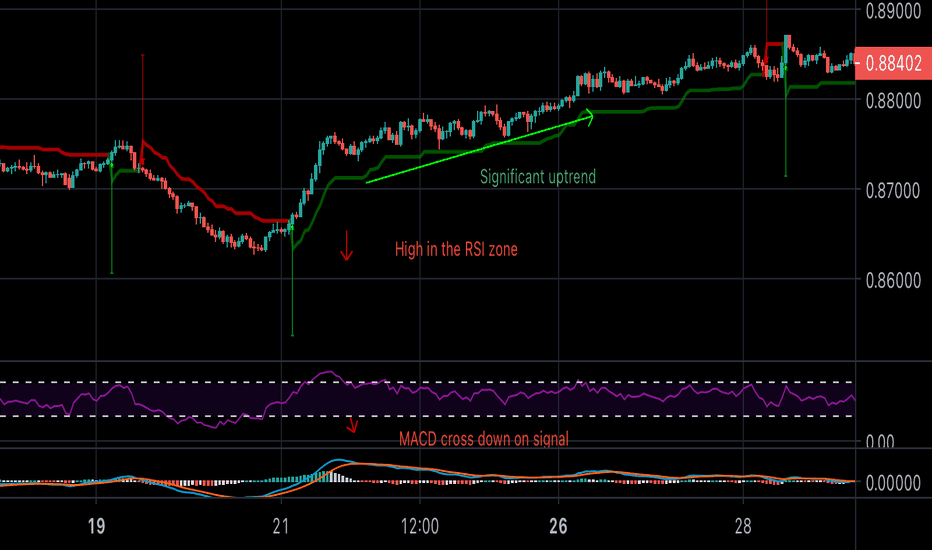
Task: Click the green uptrend arrow line's arrowhead
Action: click(588, 117)
